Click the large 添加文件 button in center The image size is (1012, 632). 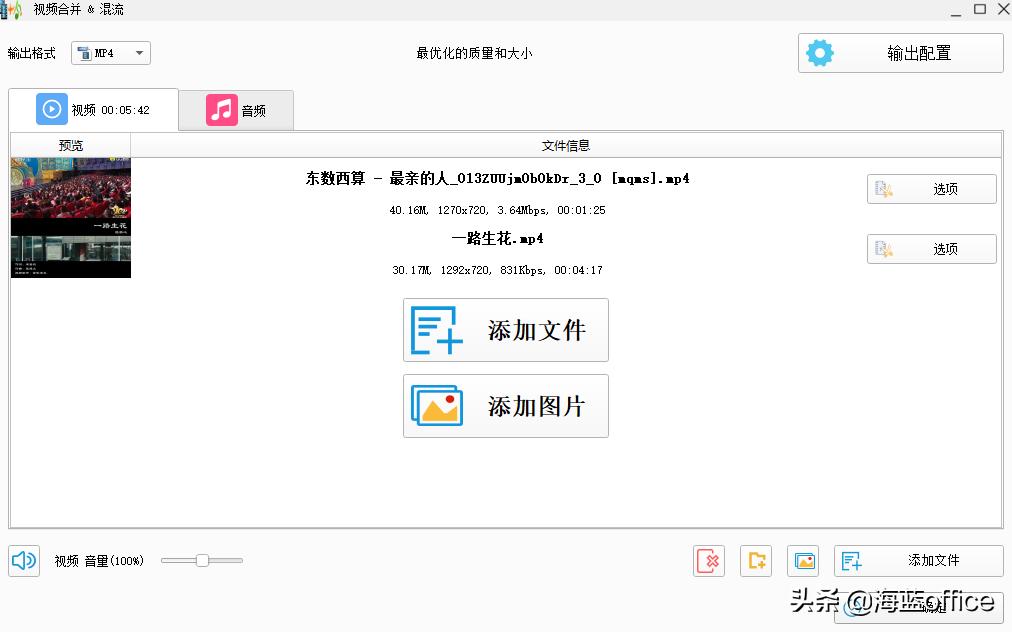tap(506, 330)
